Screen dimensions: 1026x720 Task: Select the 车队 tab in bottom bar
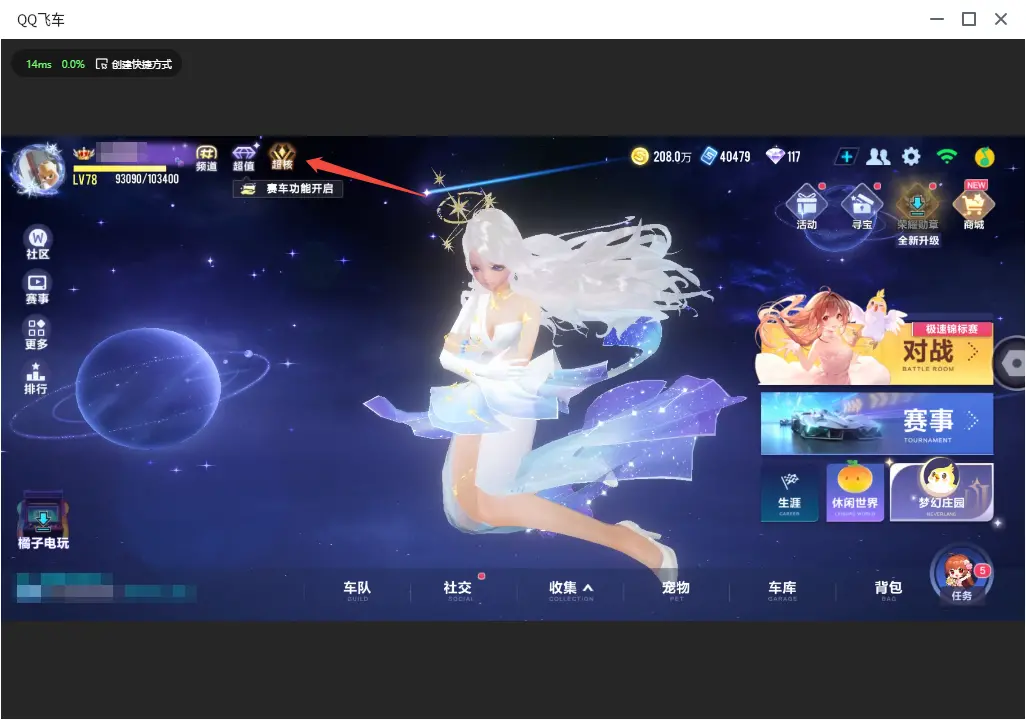click(x=357, y=590)
